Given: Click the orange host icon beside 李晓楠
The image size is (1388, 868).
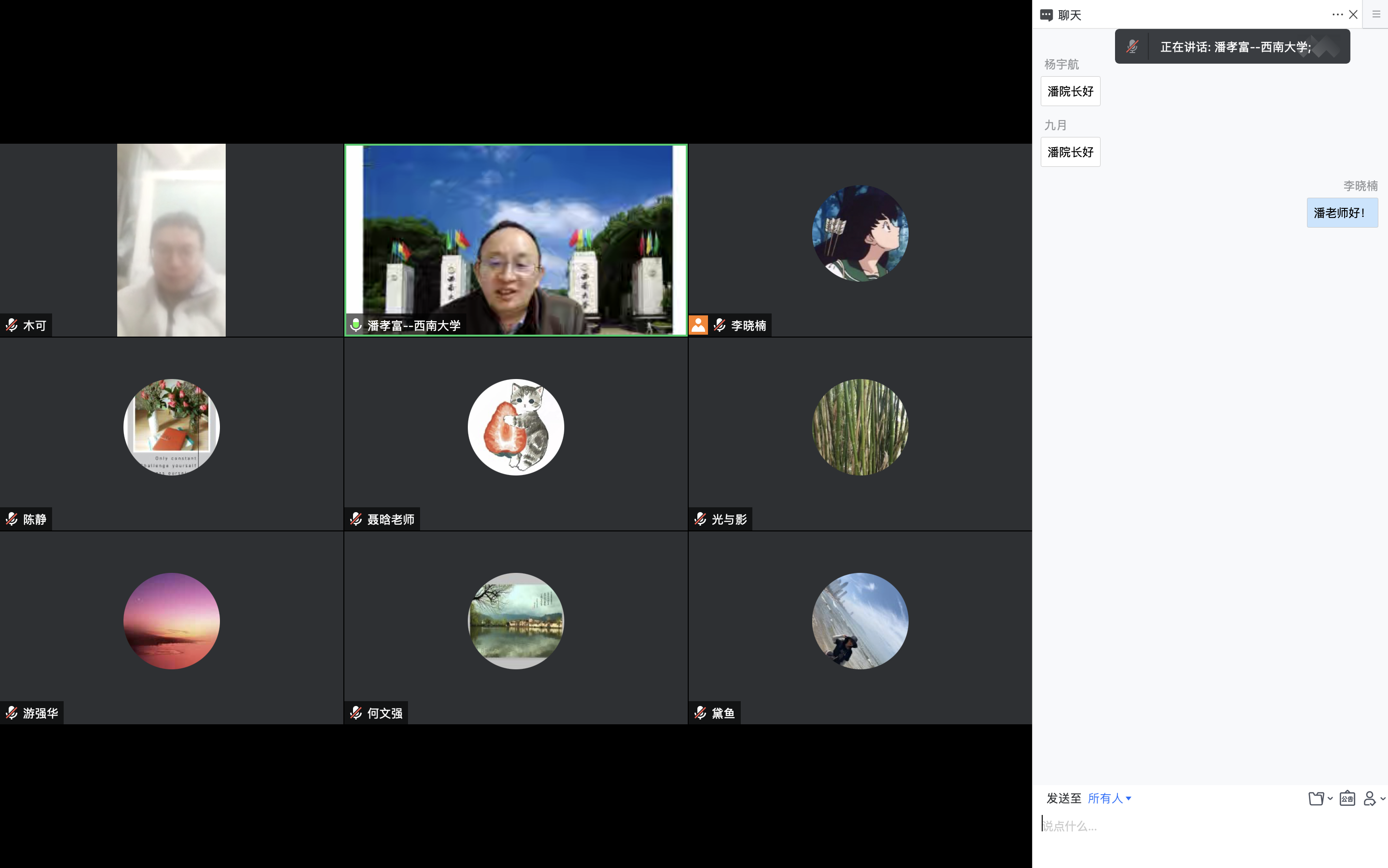Looking at the screenshot, I should (x=698, y=325).
